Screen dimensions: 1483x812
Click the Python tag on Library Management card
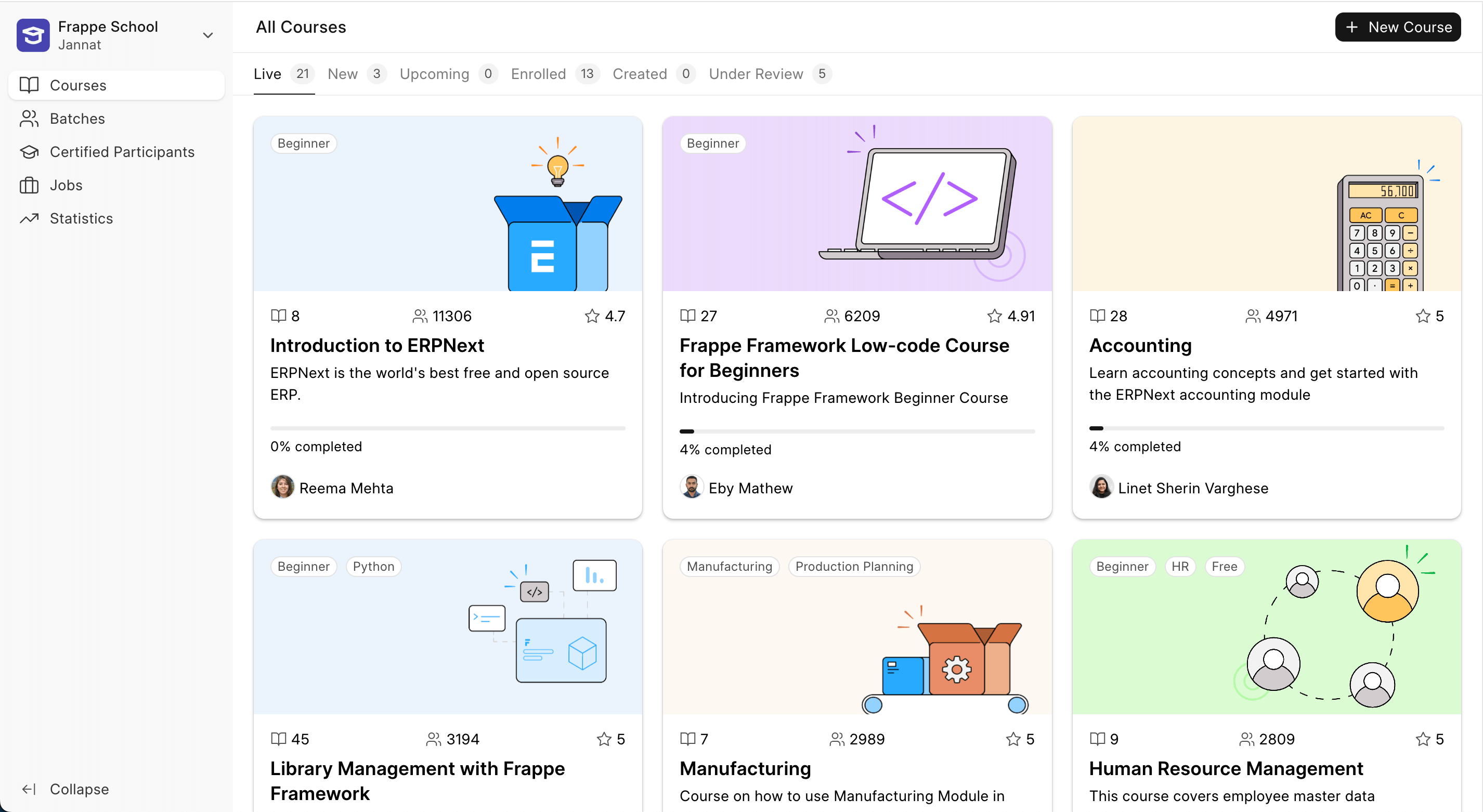[x=373, y=566]
